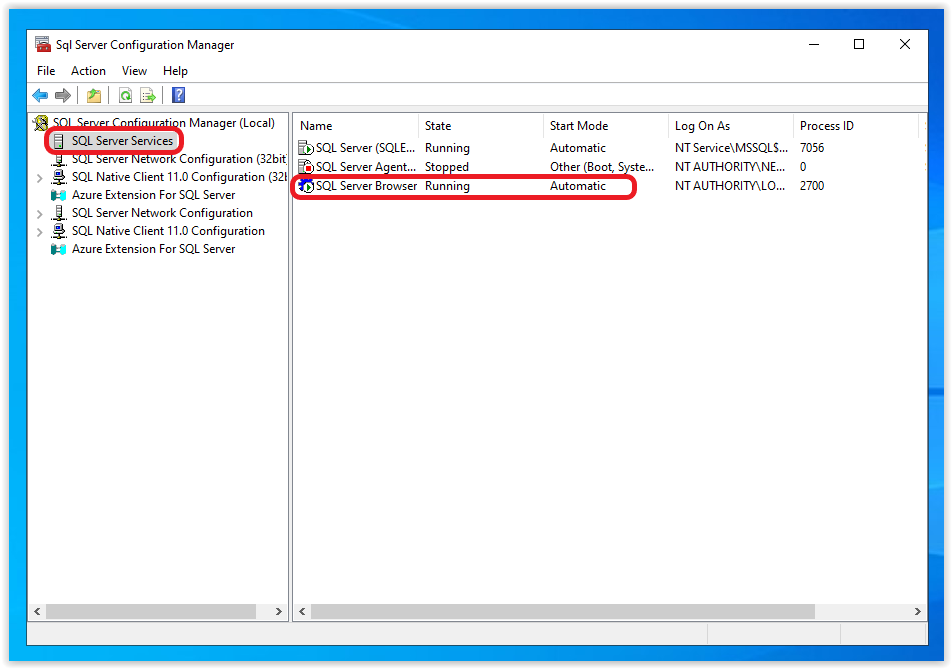Click Other (Boot, Syste... start mode cell

(602, 166)
